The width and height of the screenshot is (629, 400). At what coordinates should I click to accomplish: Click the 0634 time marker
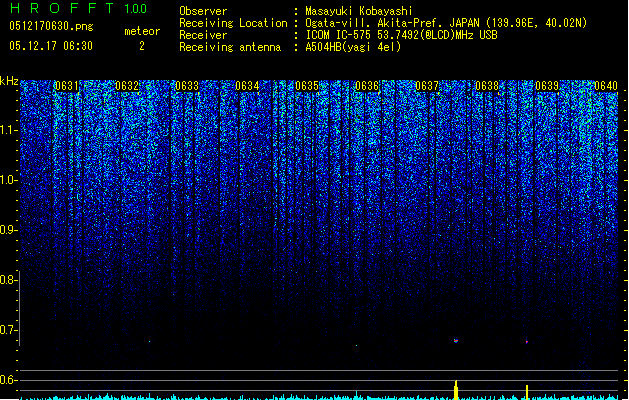(x=247, y=86)
